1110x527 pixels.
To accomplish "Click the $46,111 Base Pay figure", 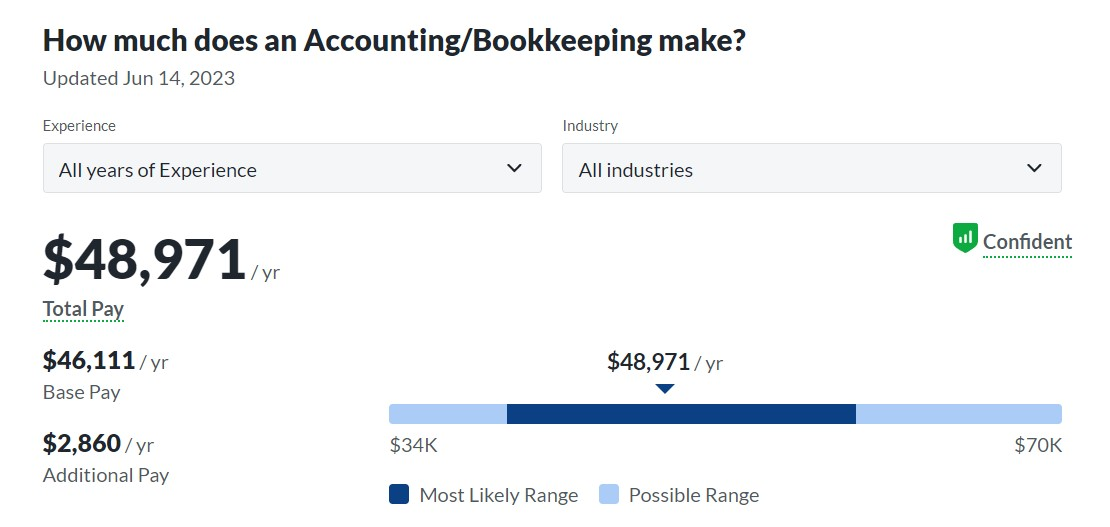I will tap(89, 361).
